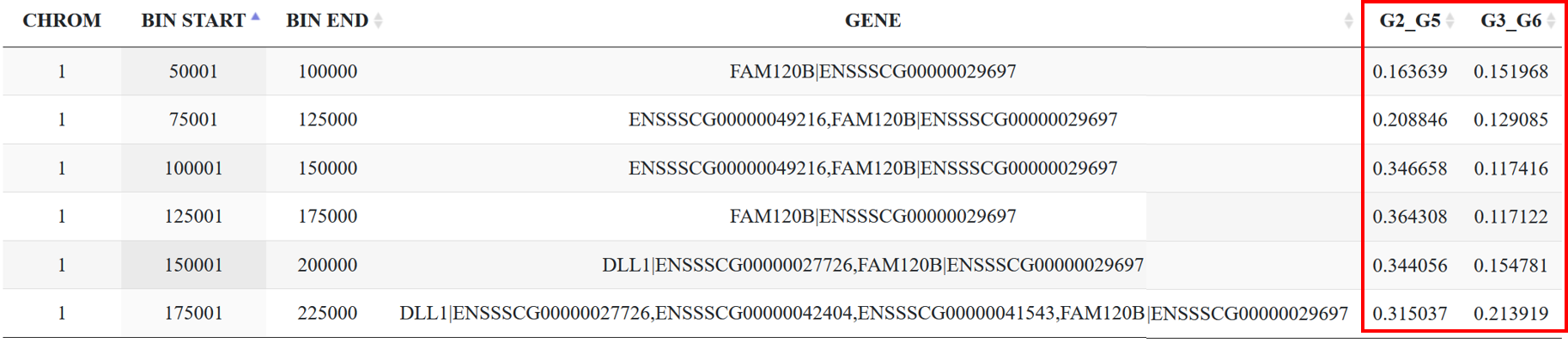Viewport: 1568px width, 343px height.
Task: Sort by G2_G5 column arrows
Action: click(1449, 21)
